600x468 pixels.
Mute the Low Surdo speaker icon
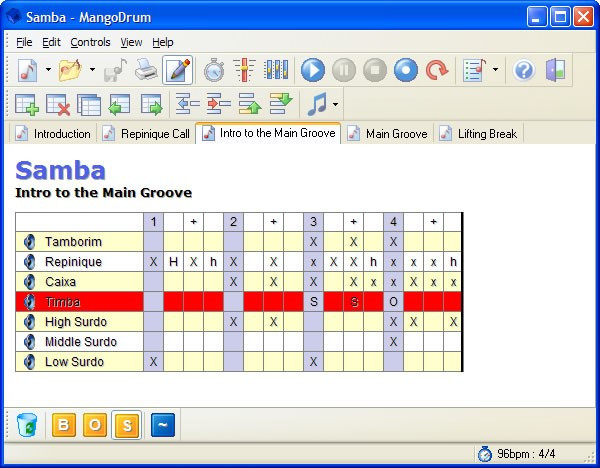click(x=29, y=362)
